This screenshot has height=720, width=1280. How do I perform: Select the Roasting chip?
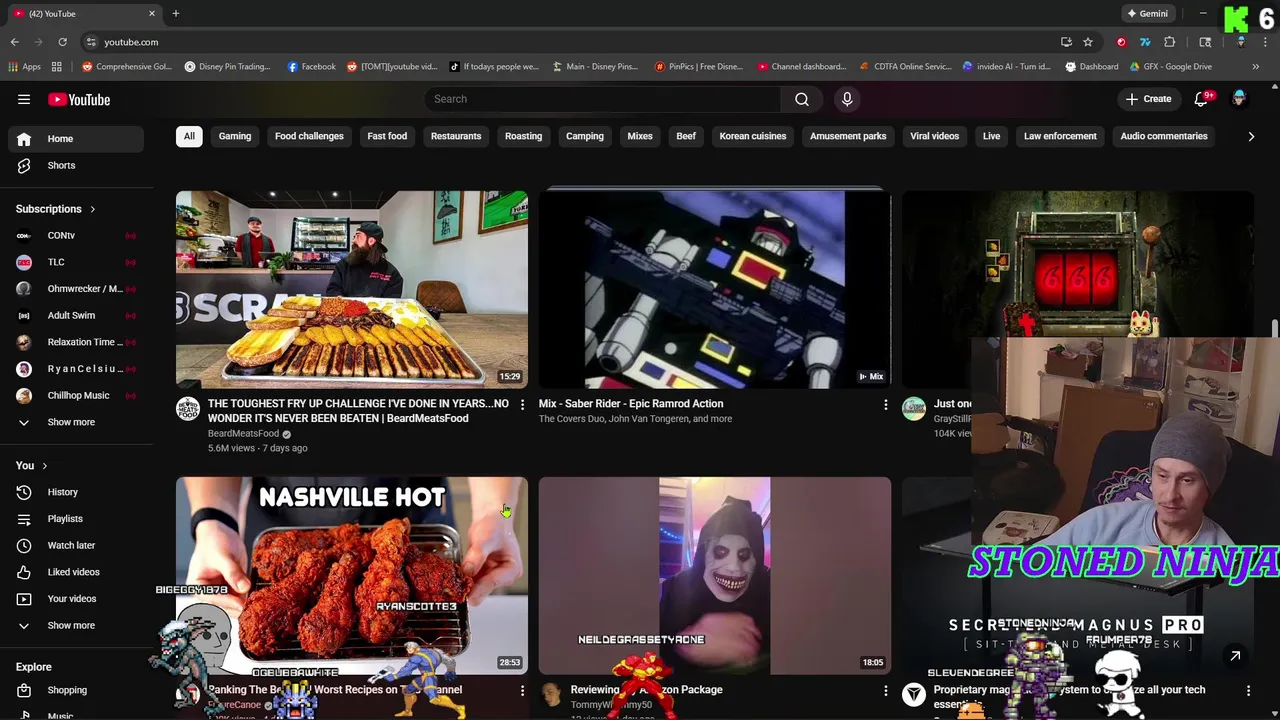(523, 136)
